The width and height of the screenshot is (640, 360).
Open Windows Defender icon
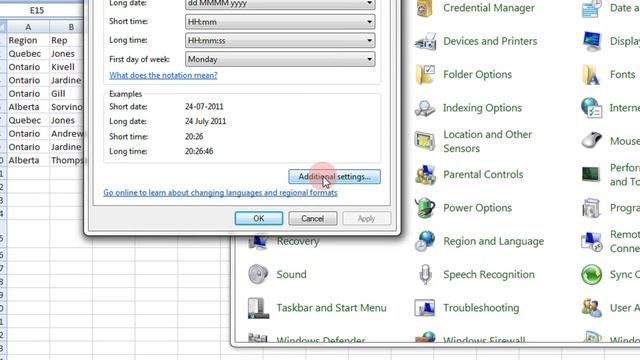tap(258, 339)
